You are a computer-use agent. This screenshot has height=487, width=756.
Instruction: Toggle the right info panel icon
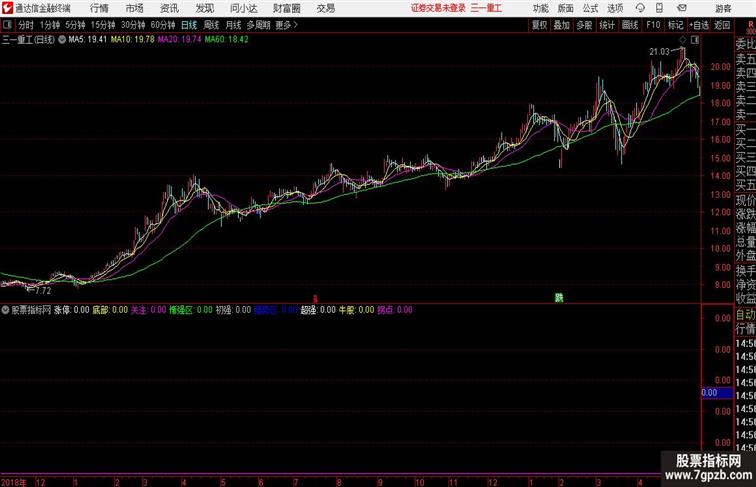coord(695,40)
